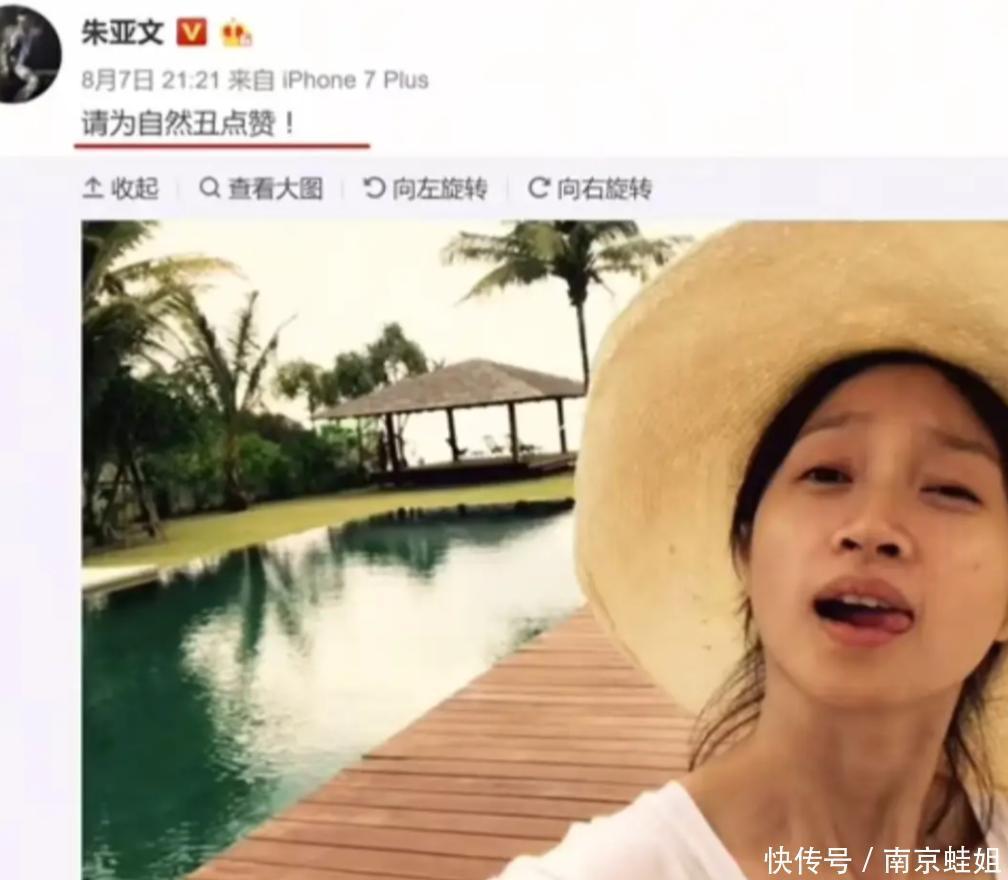
Task: Collapse the image using the 收起 label
Action: pos(134,189)
